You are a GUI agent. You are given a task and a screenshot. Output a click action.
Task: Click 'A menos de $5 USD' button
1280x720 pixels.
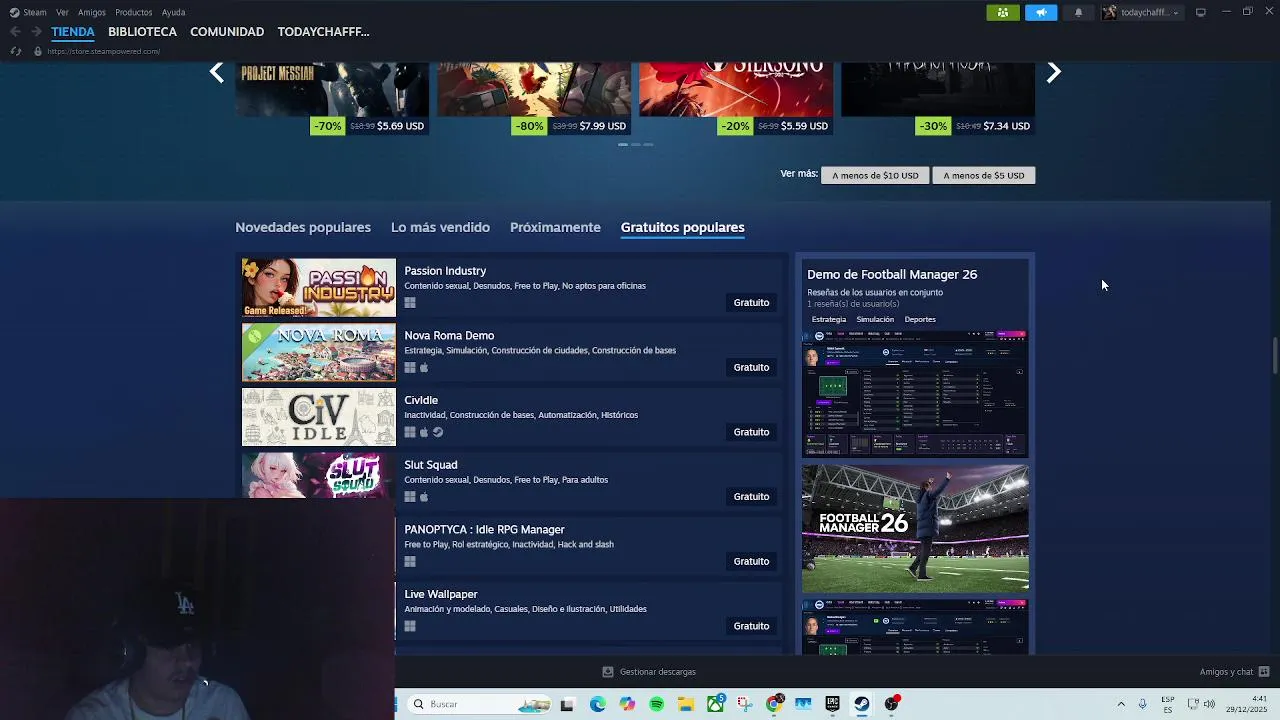pos(983,175)
